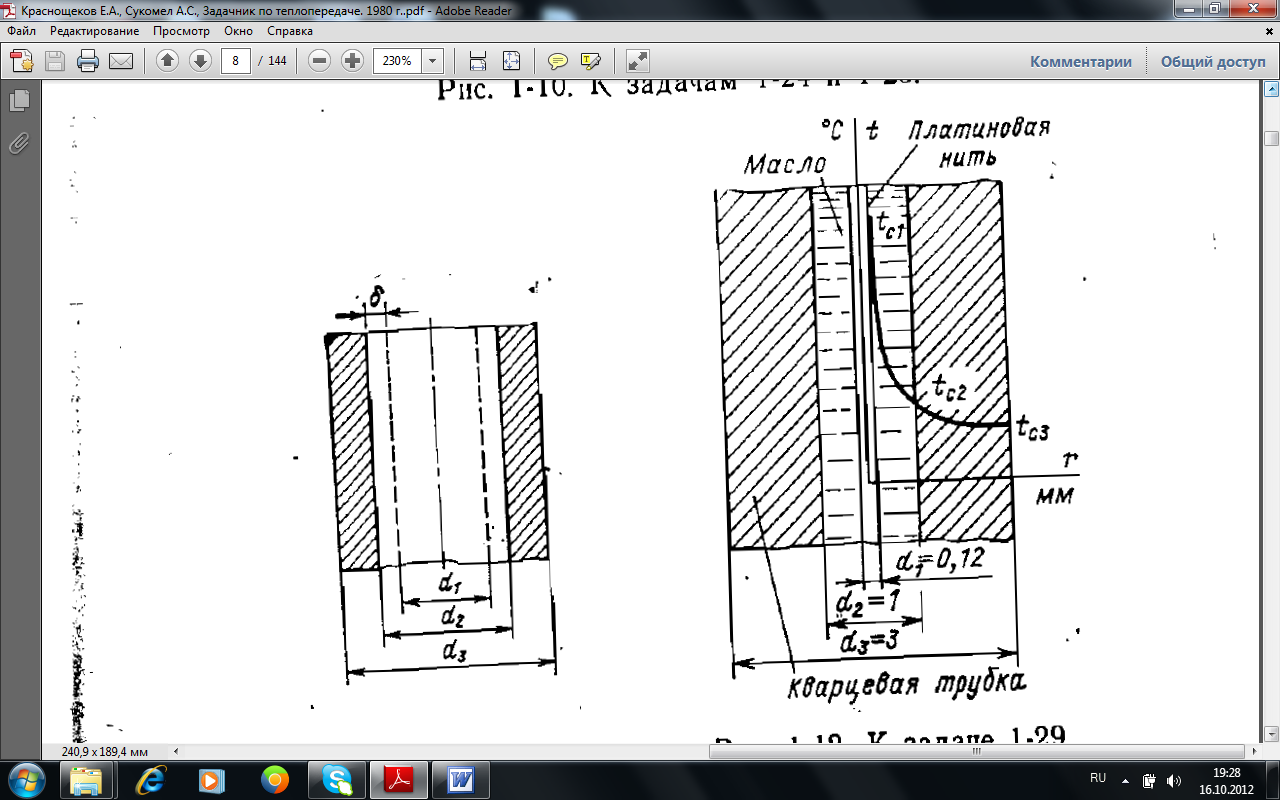The height and width of the screenshot is (800, 1280).
Task: Click the zoom value field 230%
Action: pos(398,61)
